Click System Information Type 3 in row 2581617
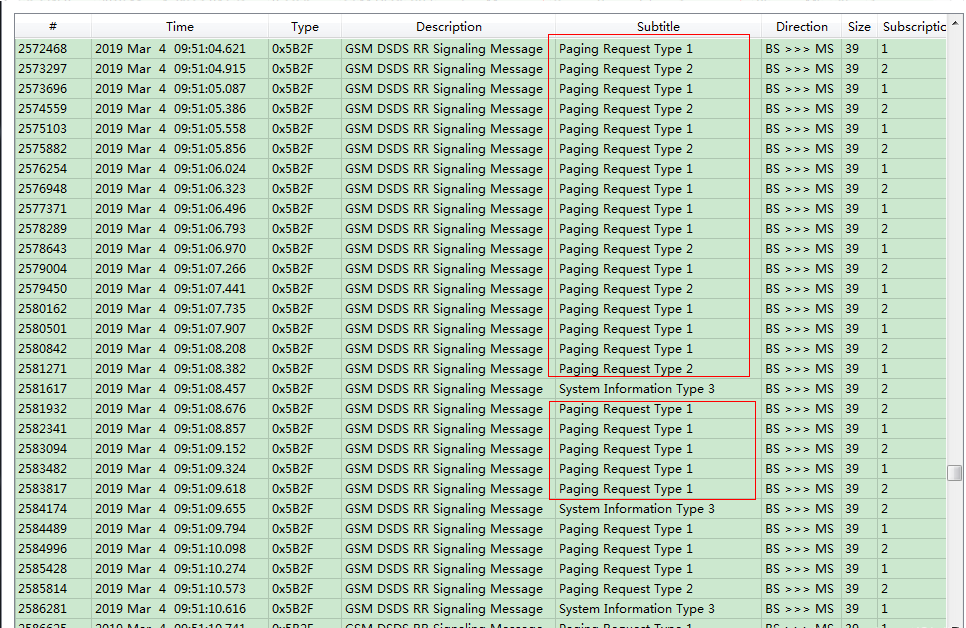 click(x=636, y=389)
